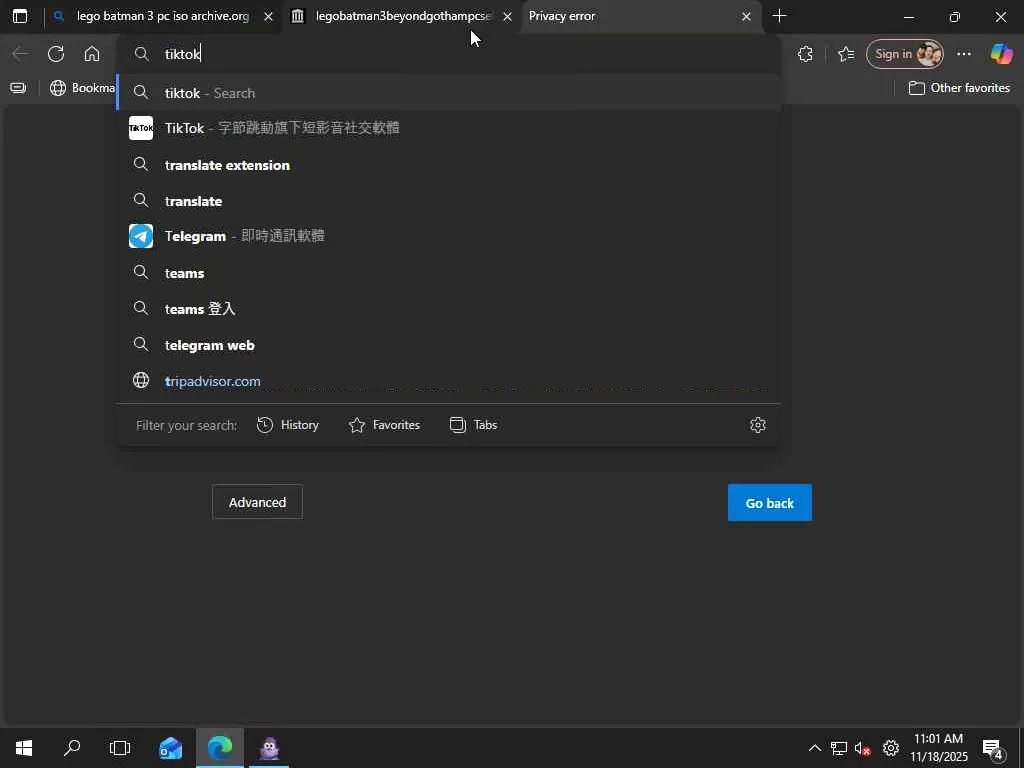Select the 'translate' suggestion
This screenshot has height=768, width=1024.
449,201
